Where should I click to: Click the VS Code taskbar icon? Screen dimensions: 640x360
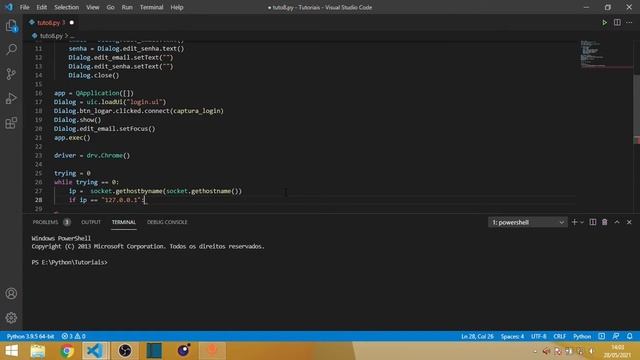coord(95,351)
